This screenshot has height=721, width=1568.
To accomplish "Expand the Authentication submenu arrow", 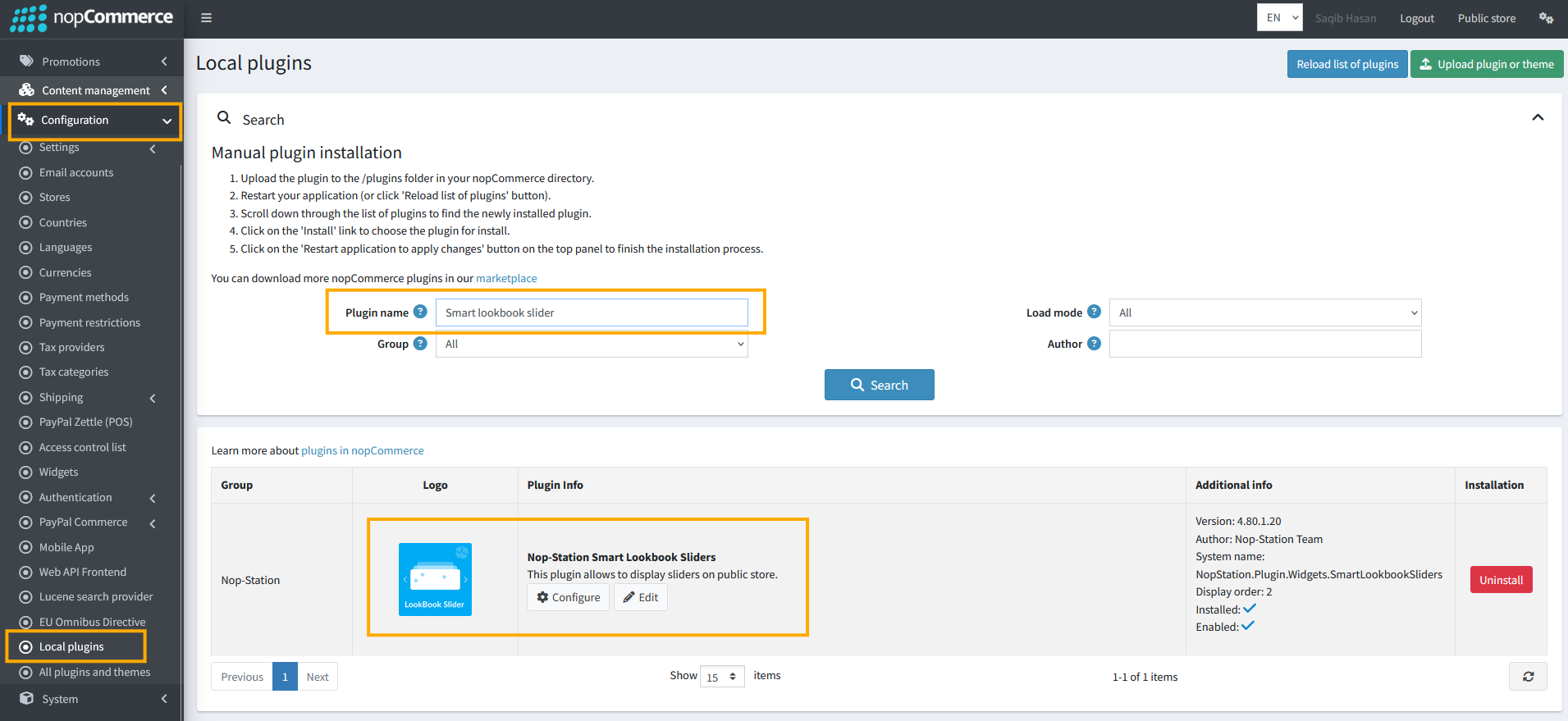I will coord(153,498).
